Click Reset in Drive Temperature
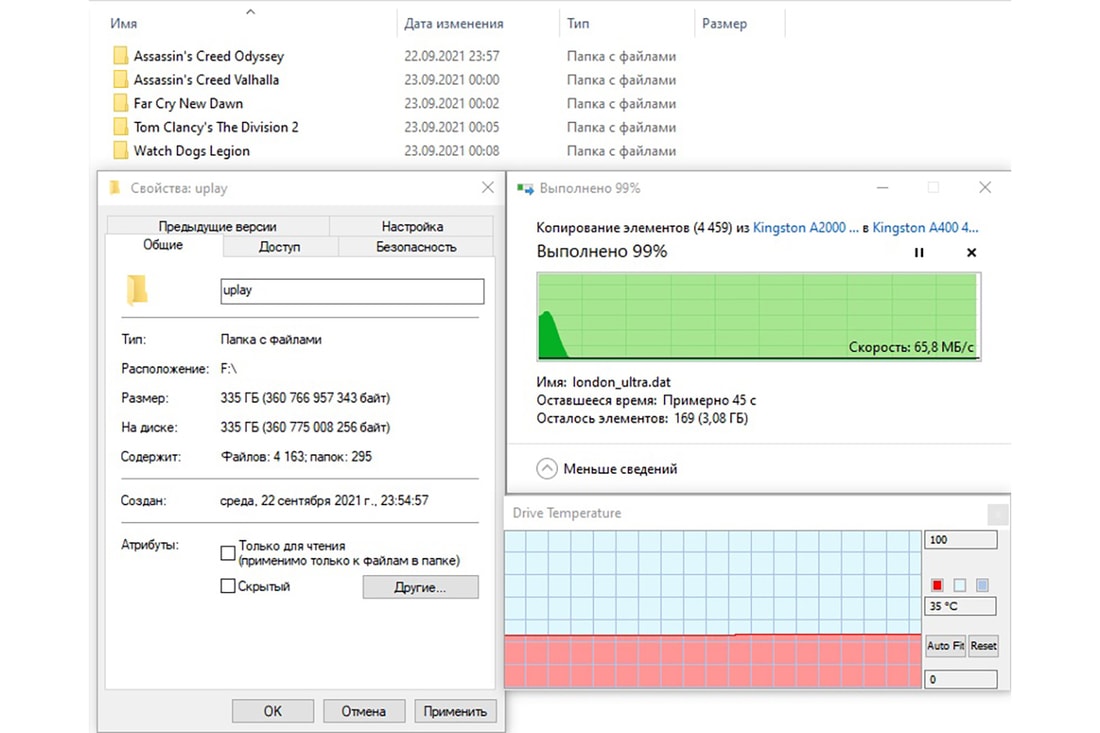Image resolution: width=1100 pixels, height=733 pixels. coord(983,645)
